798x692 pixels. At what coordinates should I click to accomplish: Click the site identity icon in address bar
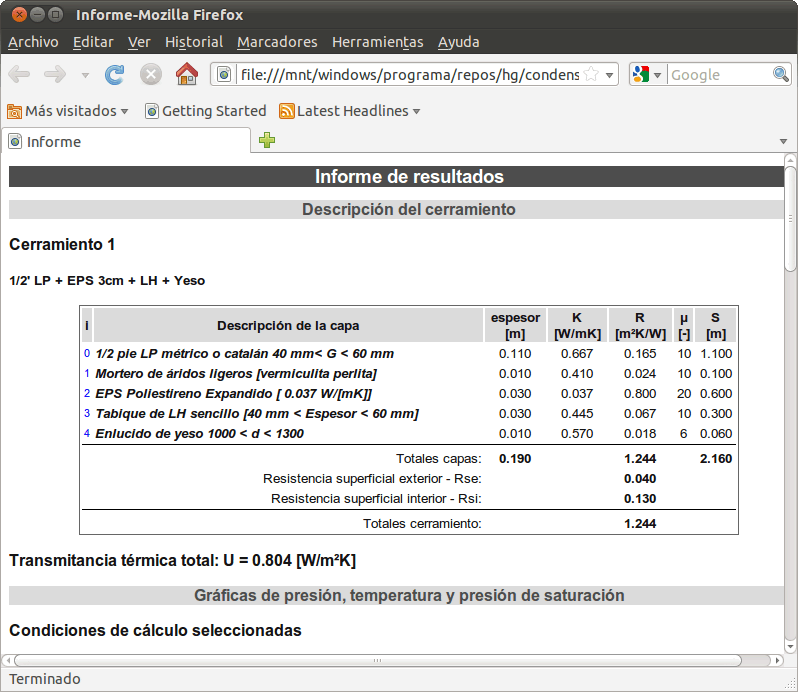pos(224,75)
